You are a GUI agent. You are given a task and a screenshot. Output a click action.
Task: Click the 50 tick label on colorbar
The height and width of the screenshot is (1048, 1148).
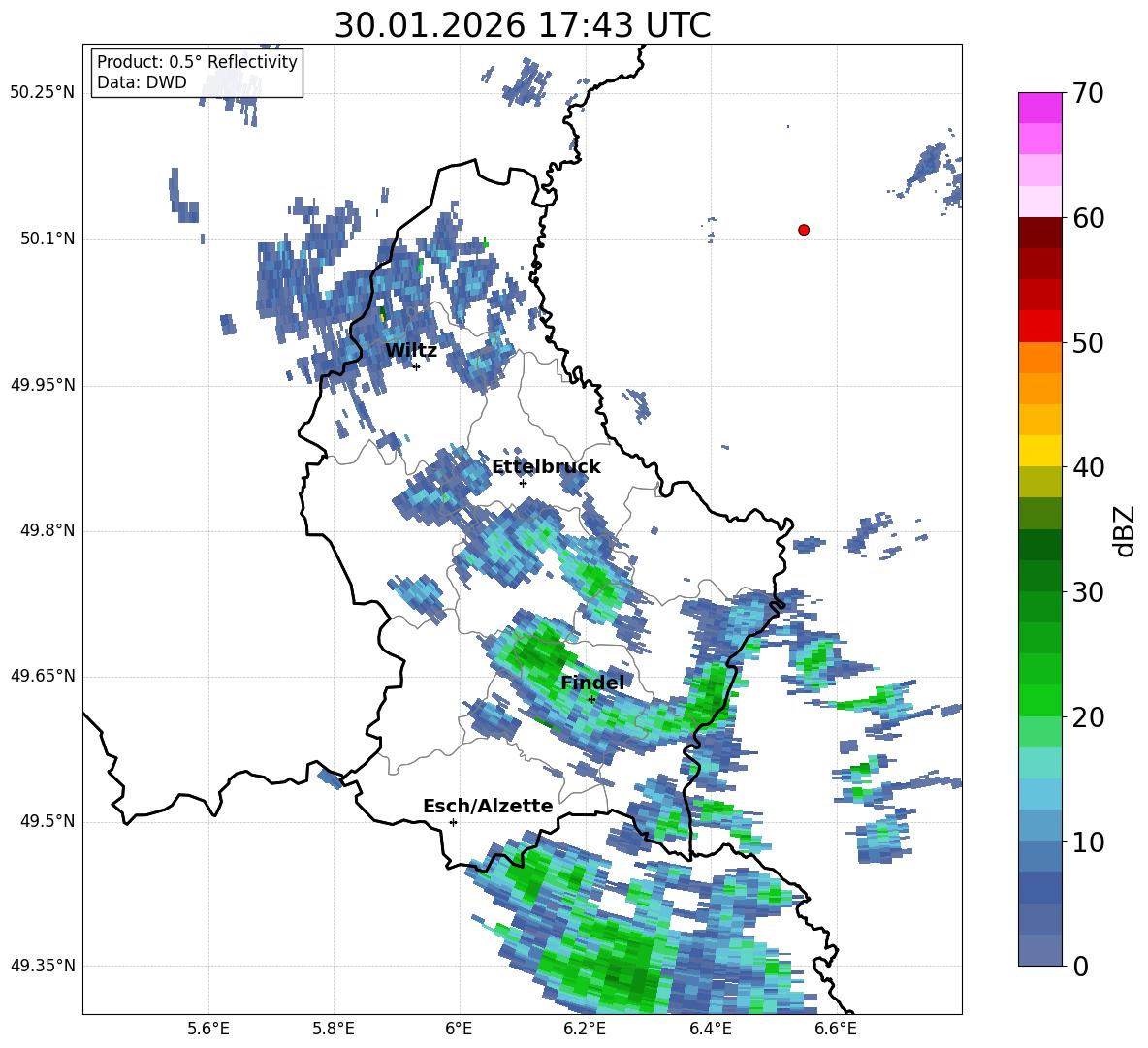coord(1088,342)
